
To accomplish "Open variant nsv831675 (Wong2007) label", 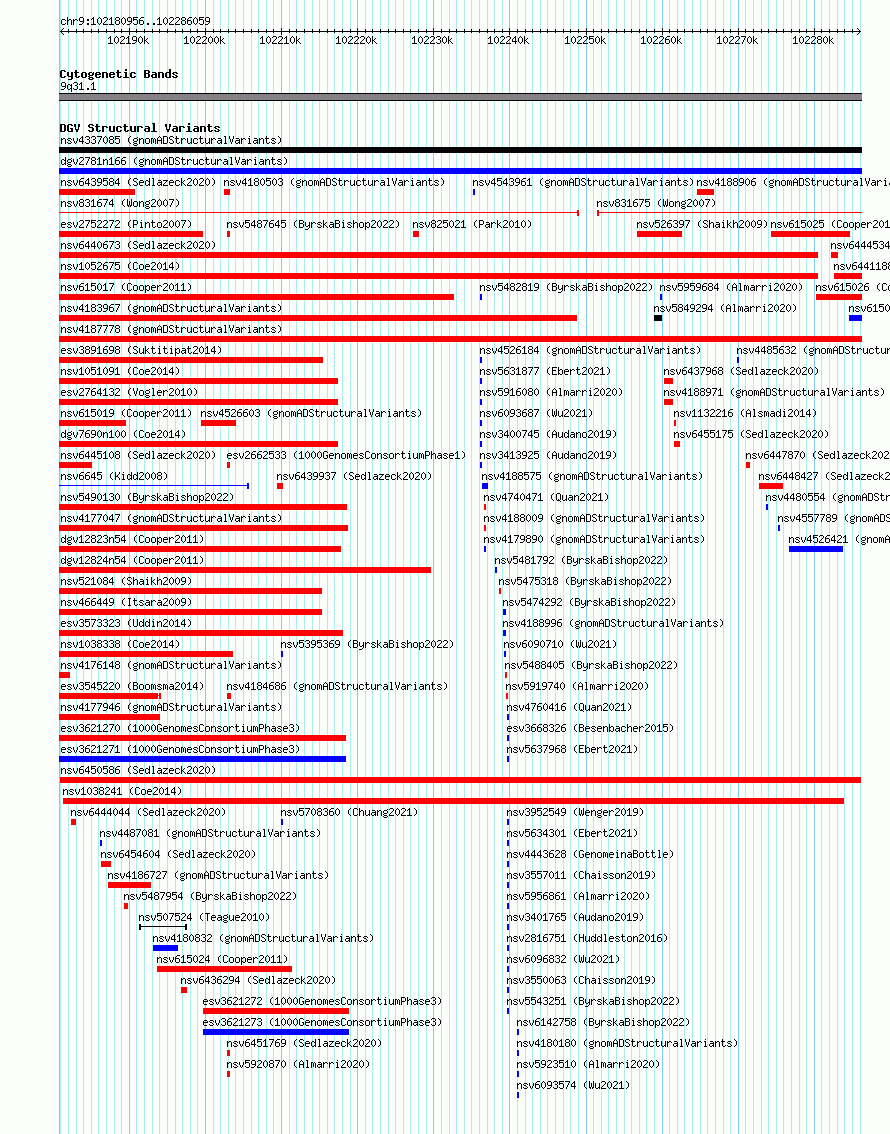I will (656, 203).
